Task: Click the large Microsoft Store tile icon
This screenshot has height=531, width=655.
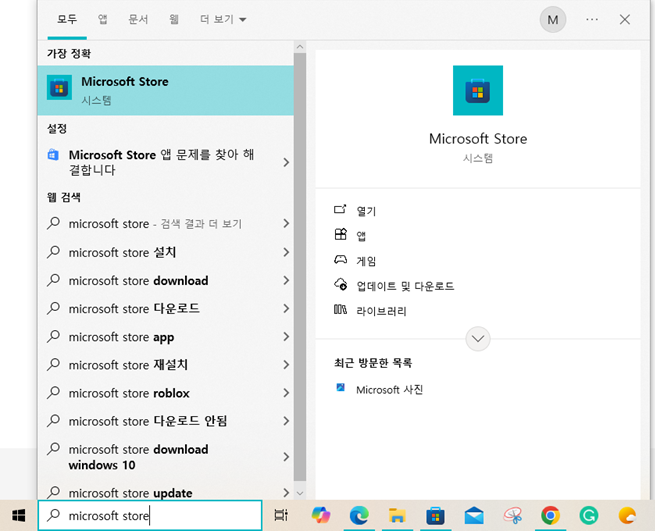Action: (477, 90)
